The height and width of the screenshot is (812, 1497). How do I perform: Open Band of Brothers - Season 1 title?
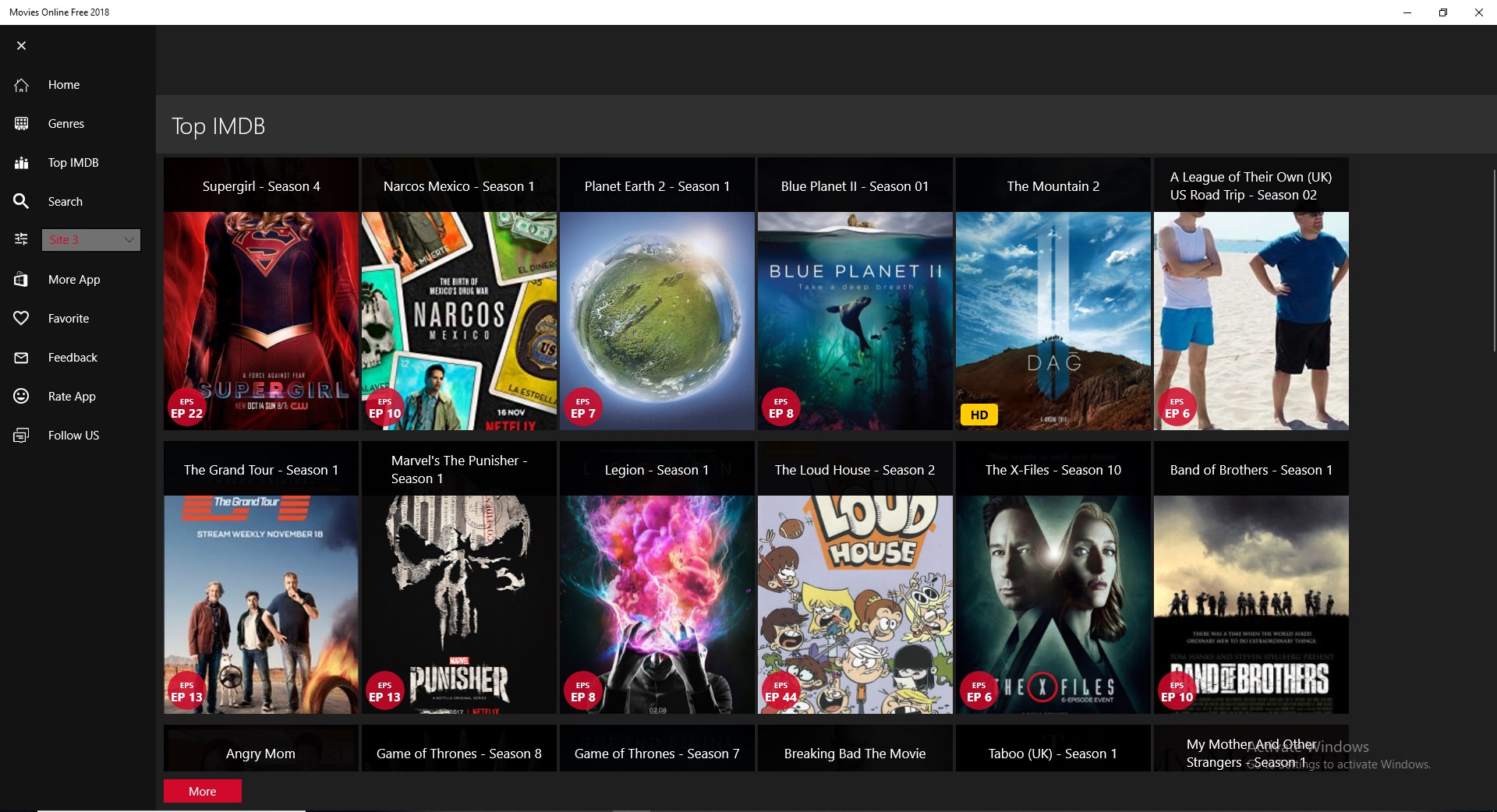(x=1251, y=470)
